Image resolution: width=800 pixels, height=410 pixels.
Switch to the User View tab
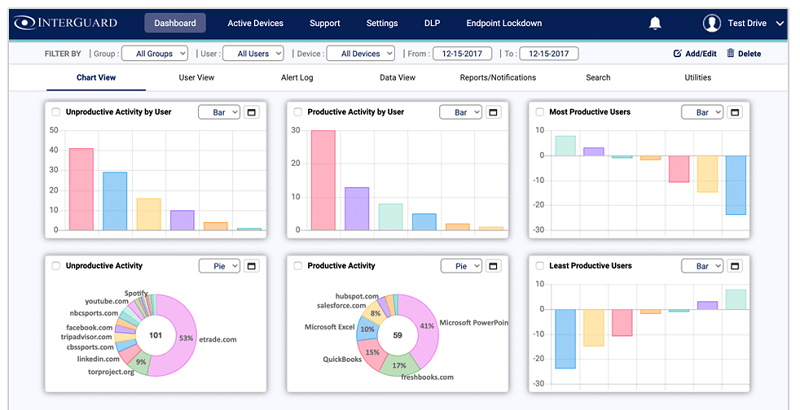pyautogui.click(x=196, y=78)
